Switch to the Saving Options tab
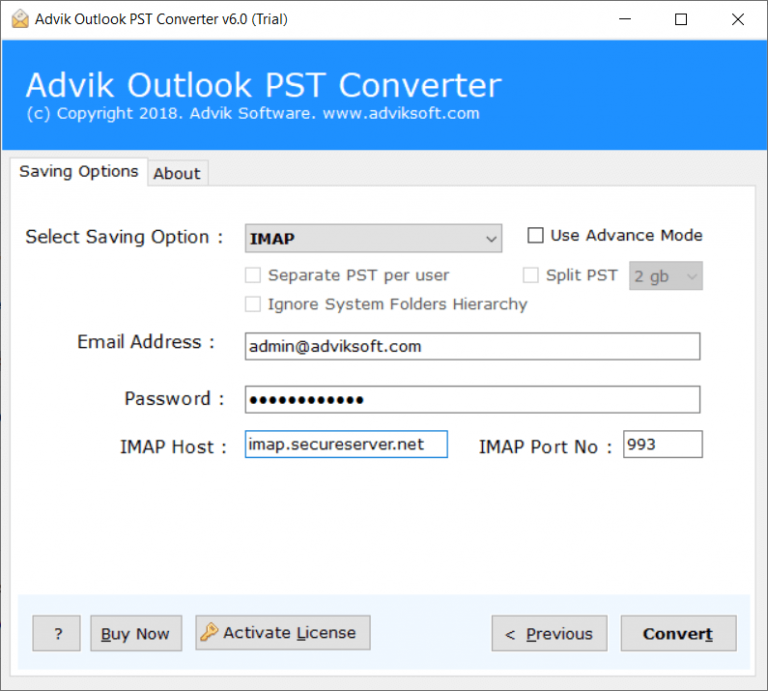Viewport: 768px width, 691px height. click(x=78, y=171)
